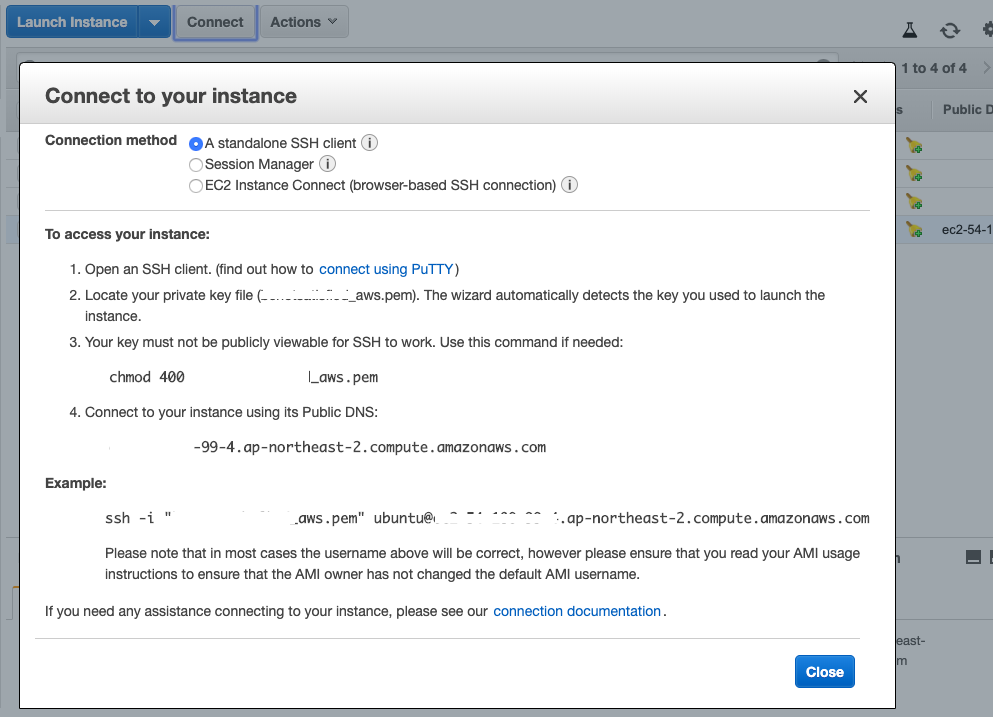Close the Connect dialog with X
Viewport: 993px width, 717px height.
pyautogui.click(x=860, y=96)
